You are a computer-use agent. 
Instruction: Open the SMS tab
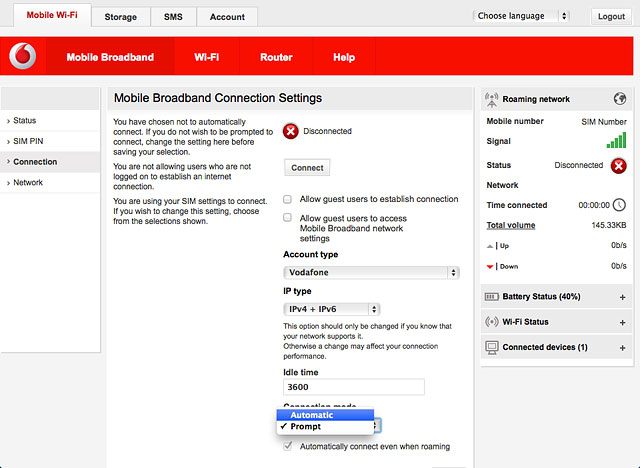click(173, 17)
